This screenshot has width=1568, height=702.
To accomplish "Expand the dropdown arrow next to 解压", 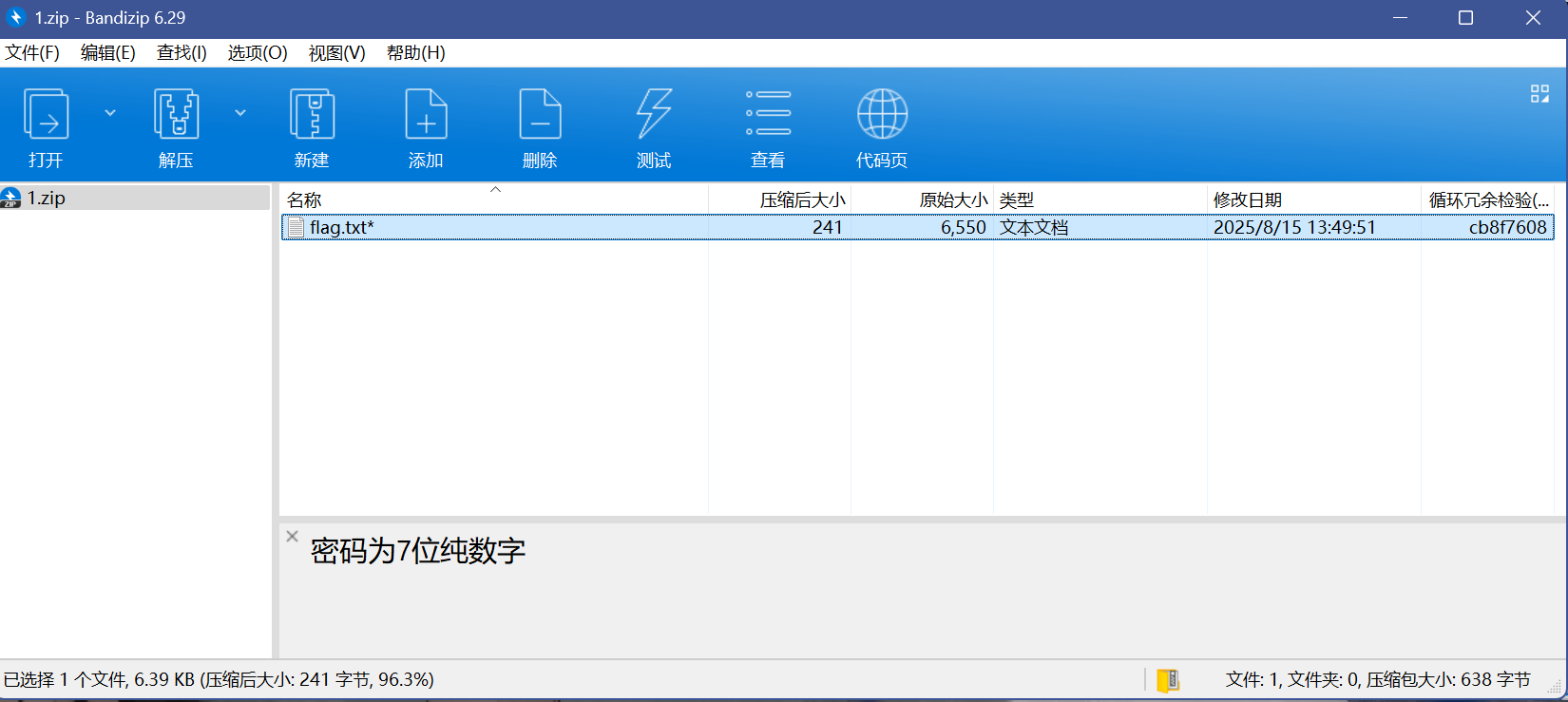I will pos(240,113).
